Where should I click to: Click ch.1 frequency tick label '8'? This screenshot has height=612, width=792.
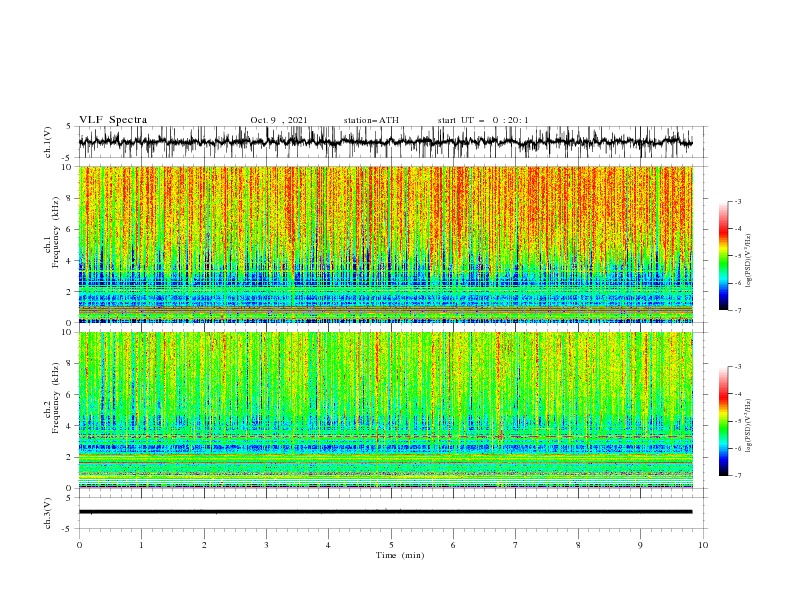tap(70, 198)
